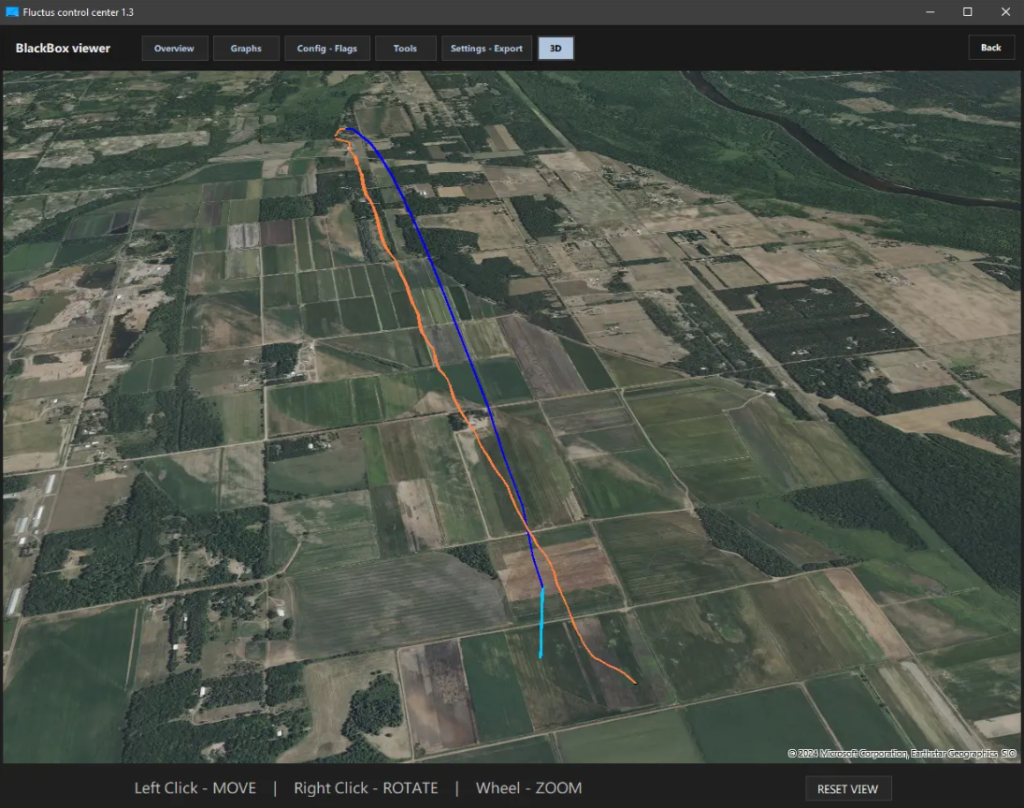Image resolution: width=1024 pixels, height=808 pixels.
Task: Open the Overview tab
Action: pos(174,48)
